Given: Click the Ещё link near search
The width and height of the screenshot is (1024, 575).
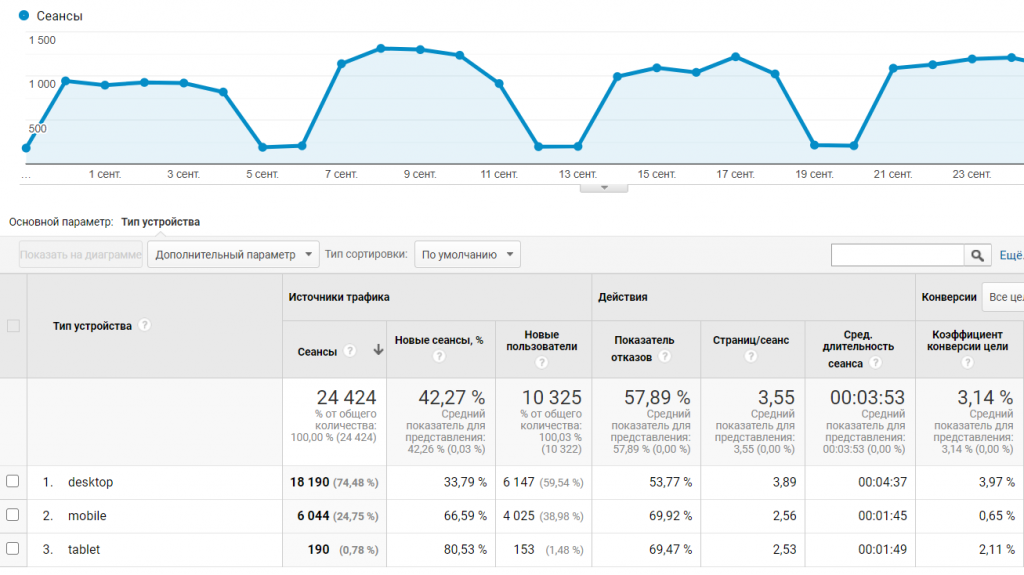Looking at the screenshot, I should [x=1011, y=255].
